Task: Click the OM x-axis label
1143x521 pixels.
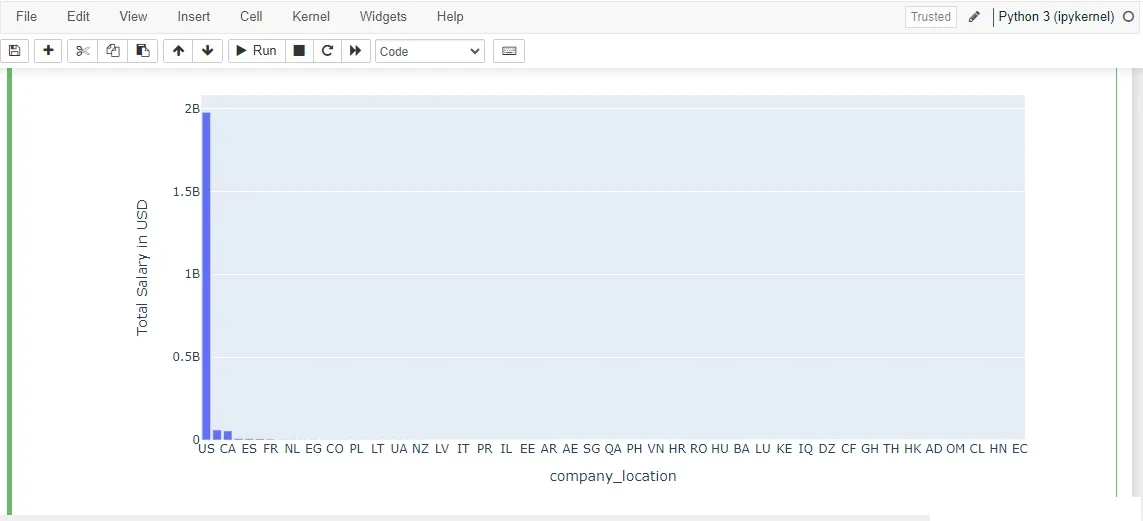Action: (x=955, y=449)
